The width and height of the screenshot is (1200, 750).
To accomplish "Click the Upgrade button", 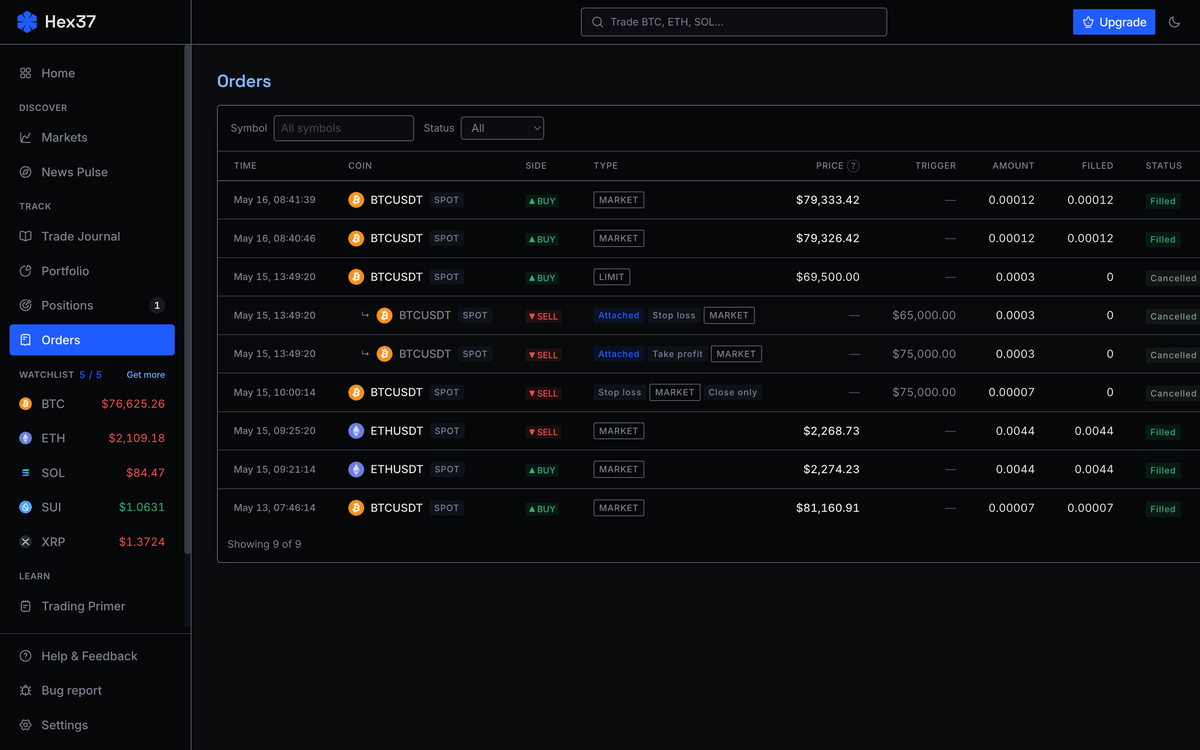I will tap(1114, 22).
